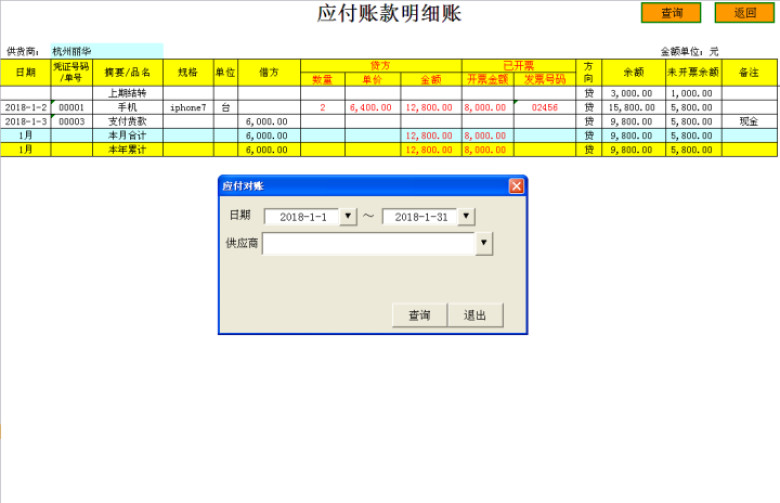Screen dimensions: 780x503
Task: Select the 手机 item cell
Action: click(128, 107)
